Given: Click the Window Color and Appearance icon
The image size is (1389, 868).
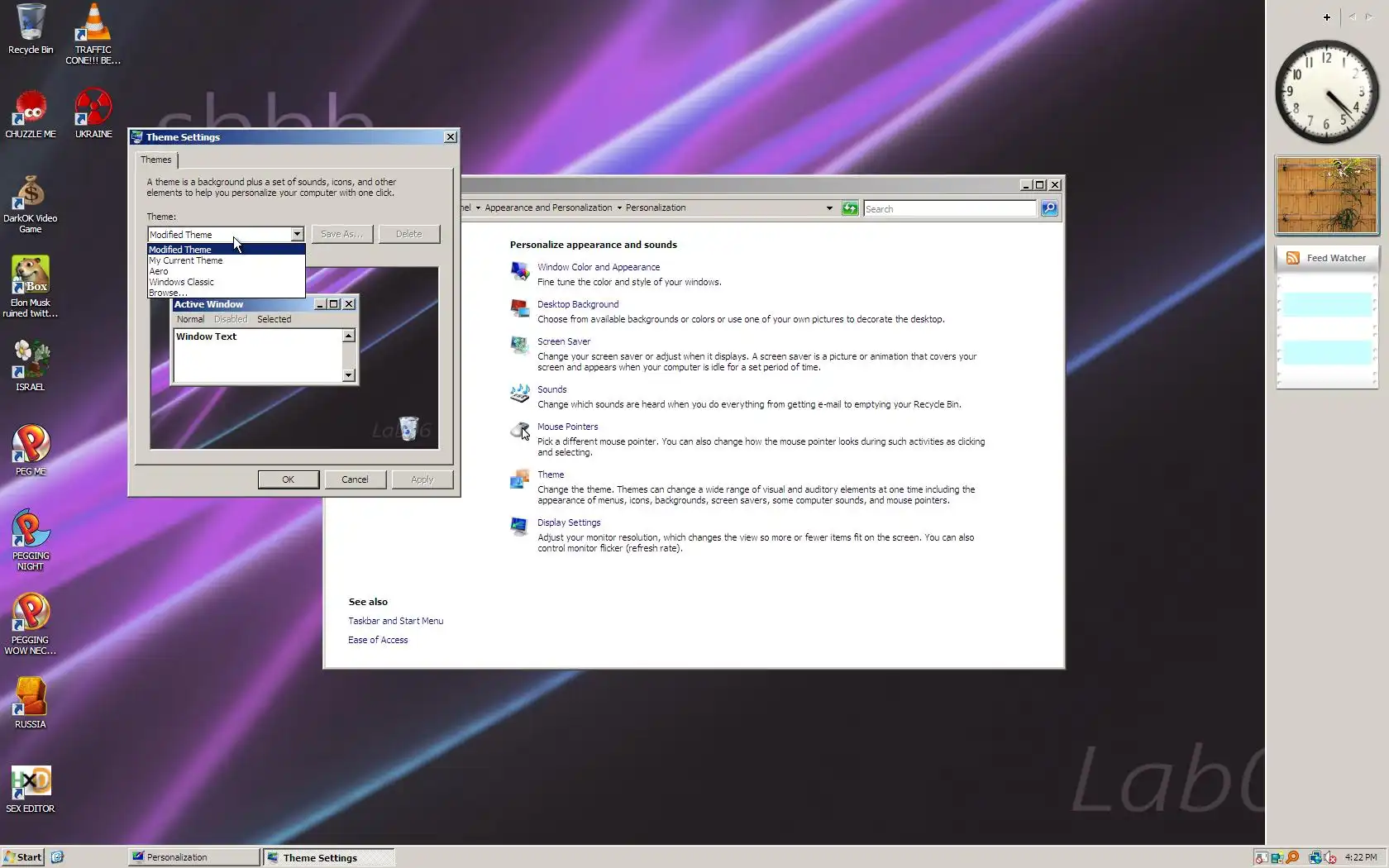Looking at the screenshot, I should click(519, 270).
